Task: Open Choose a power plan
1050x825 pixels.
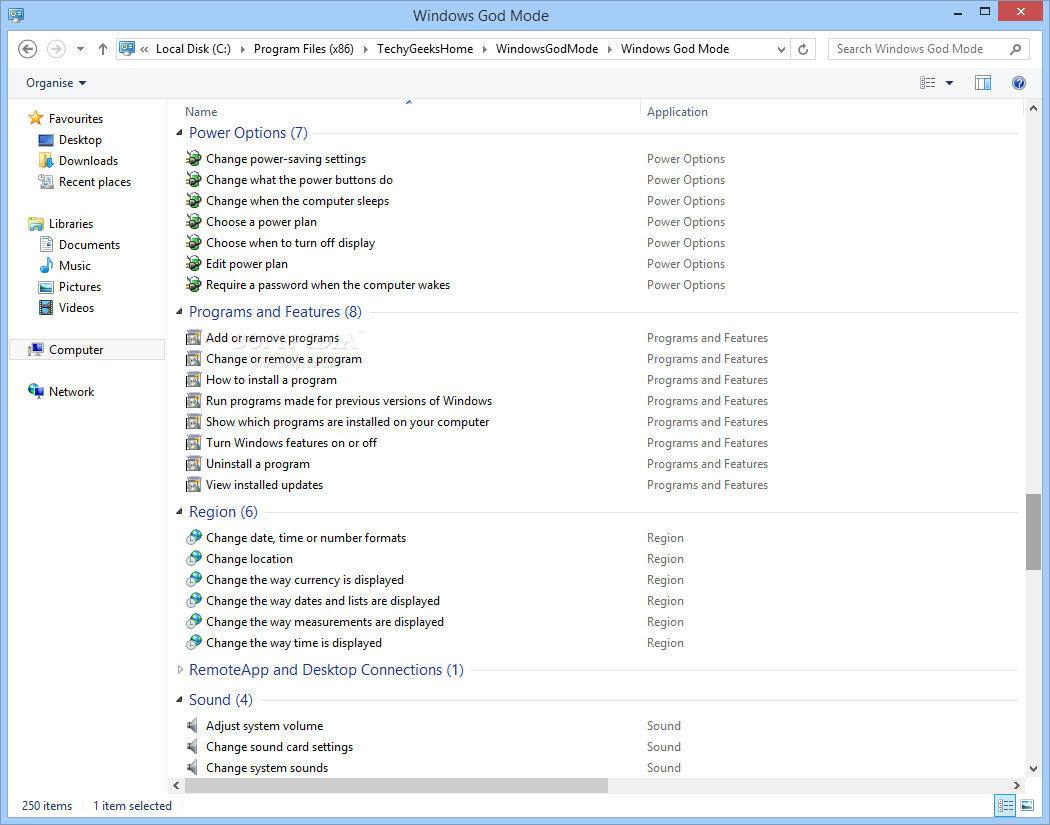Action: point(261,222)
